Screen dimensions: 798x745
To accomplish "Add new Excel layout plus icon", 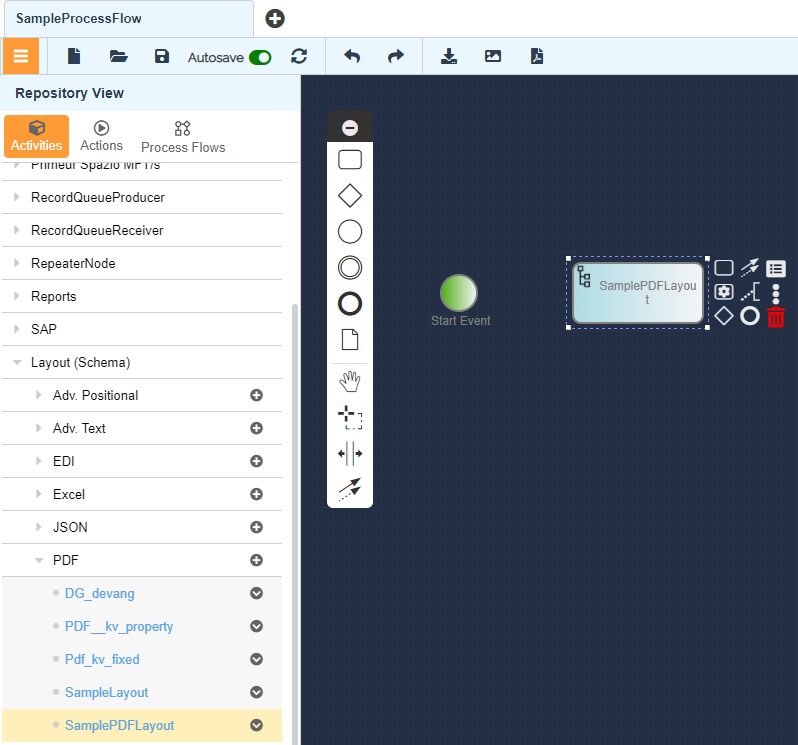I will (256, 494).
